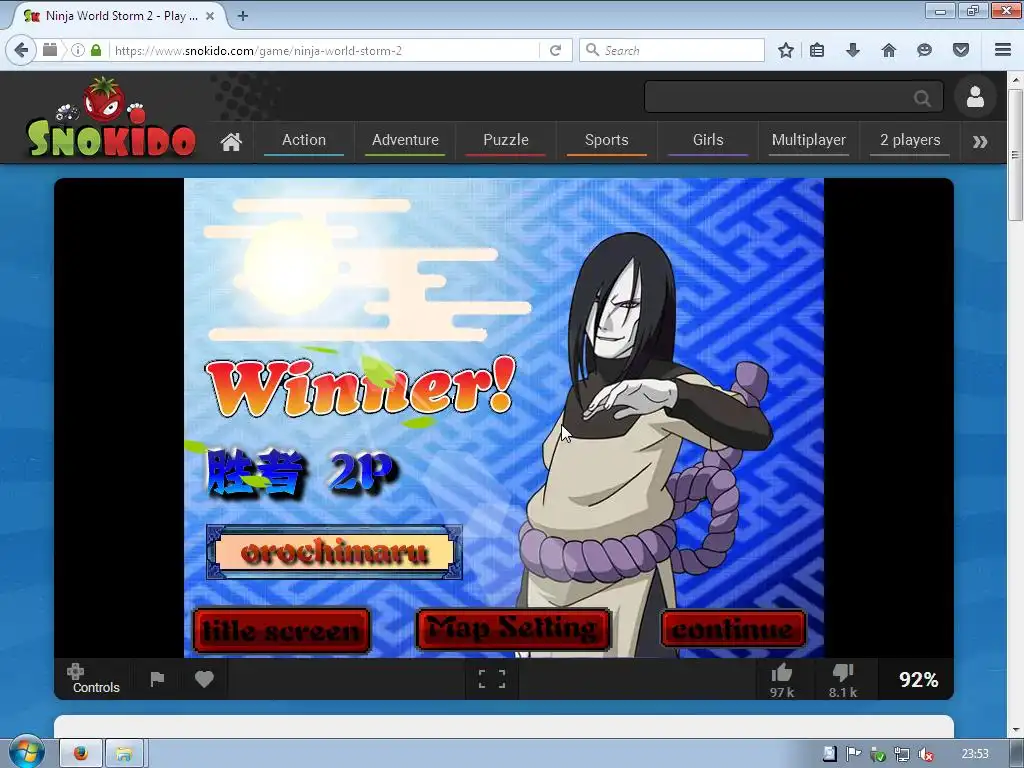1024x768 pixels.
Task: Open the chat smiley toolbar icon
Action: click(924, 50)
